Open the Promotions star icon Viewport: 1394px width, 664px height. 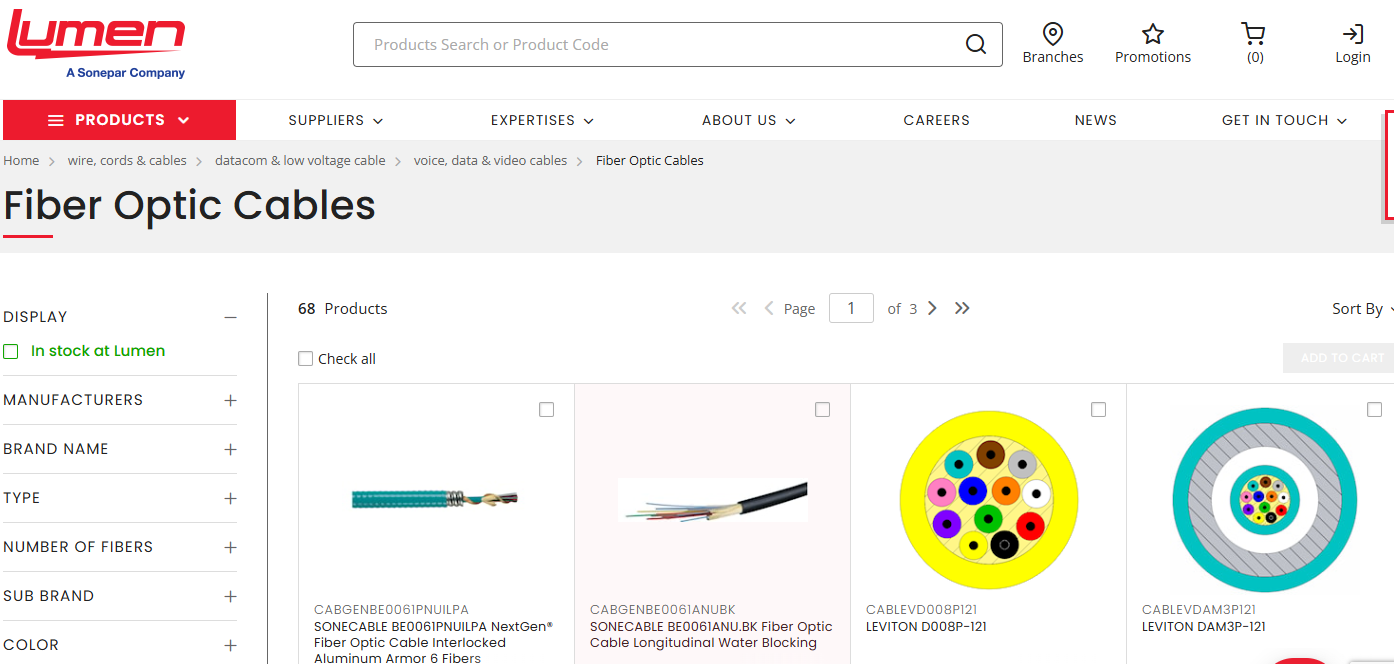point(1152,35)
